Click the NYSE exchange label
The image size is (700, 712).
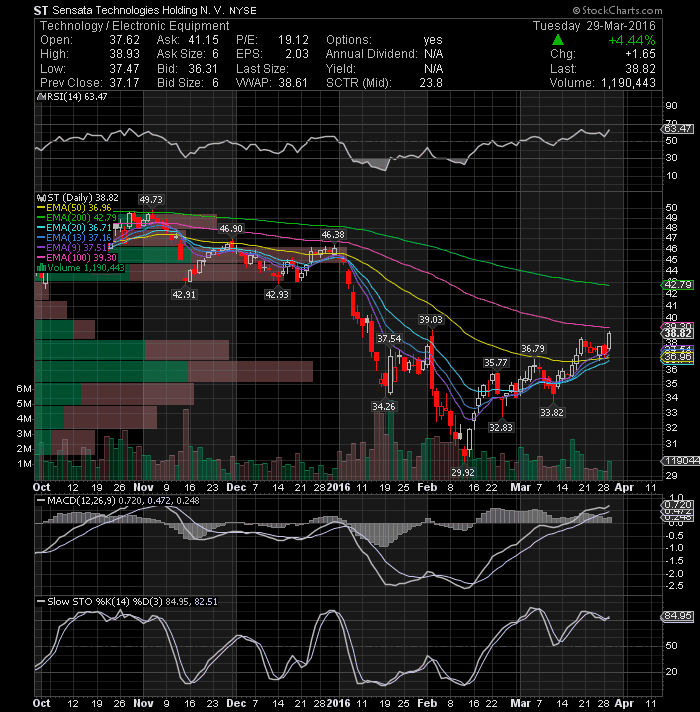pos(242,11)
